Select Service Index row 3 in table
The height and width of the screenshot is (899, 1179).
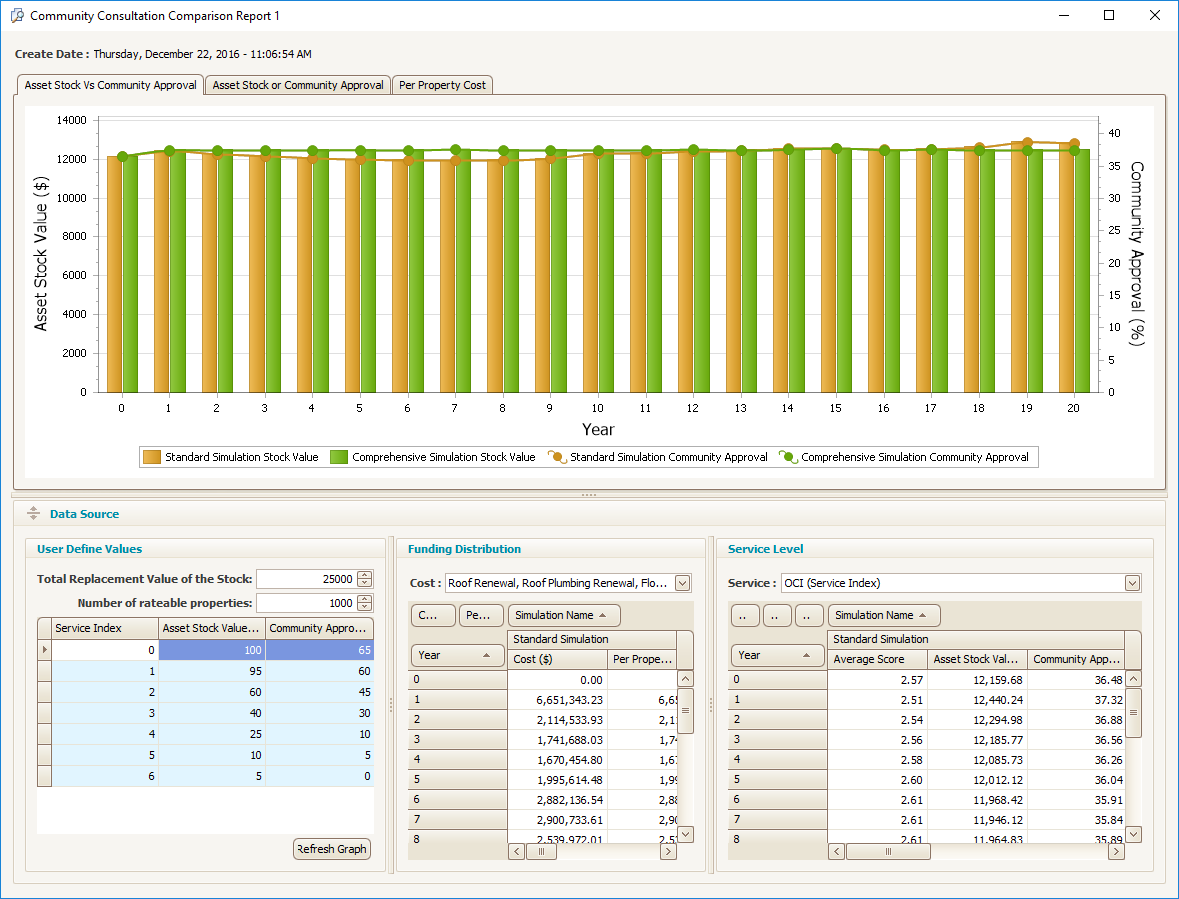point(105,713)
